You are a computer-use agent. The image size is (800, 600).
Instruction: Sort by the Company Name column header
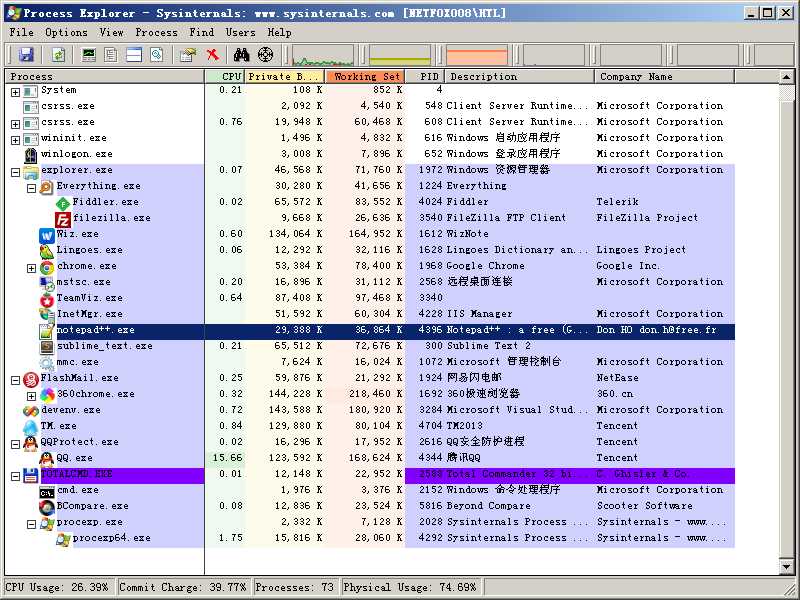point(664,77)
